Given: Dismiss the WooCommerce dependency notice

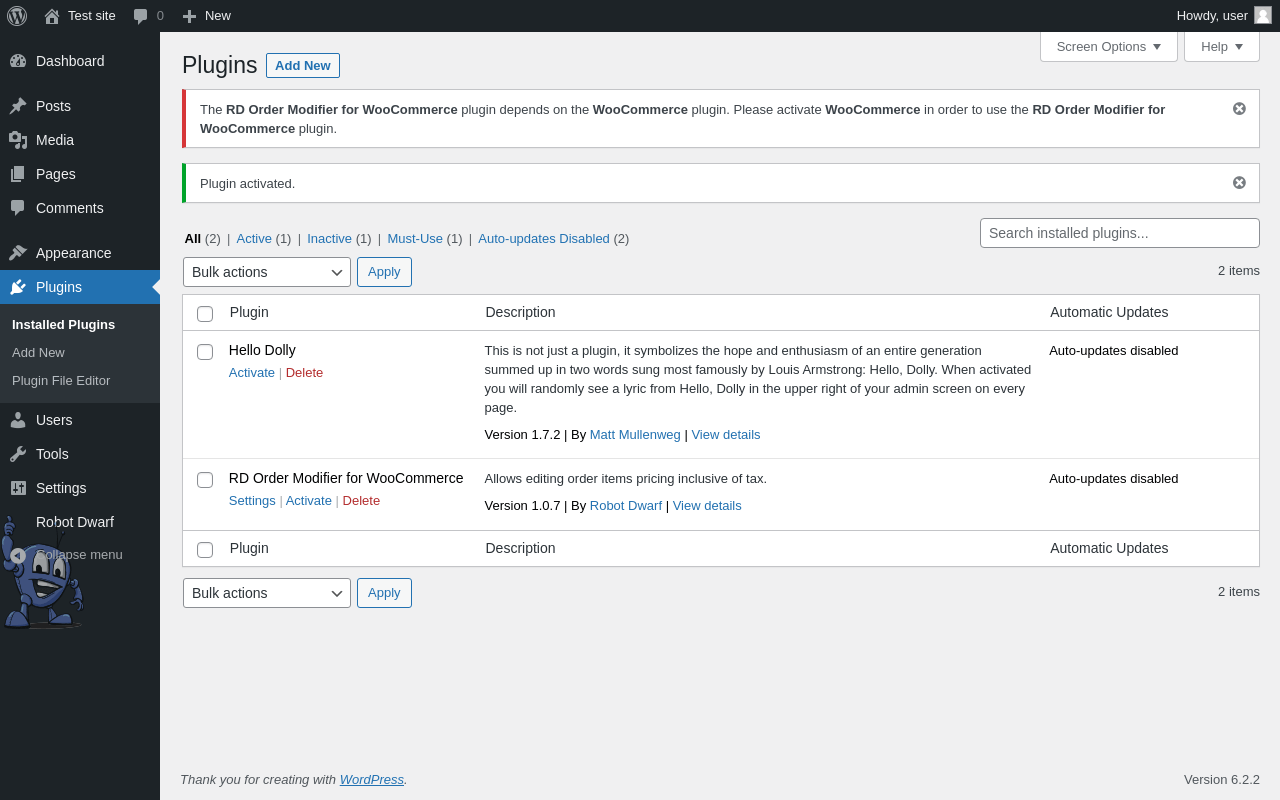Looking at the screenshot, I should point(1239,109).
